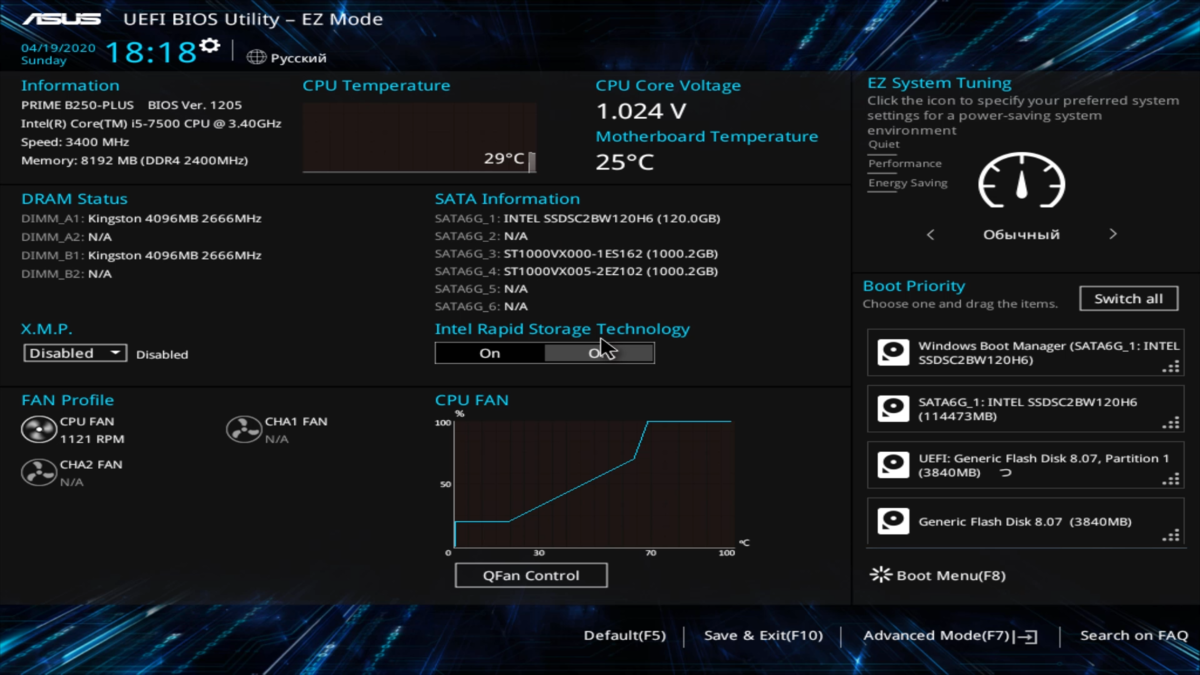Click disk icon of Generic Flash Disk 8.07 (3840MB) entry

click(893, 521)
